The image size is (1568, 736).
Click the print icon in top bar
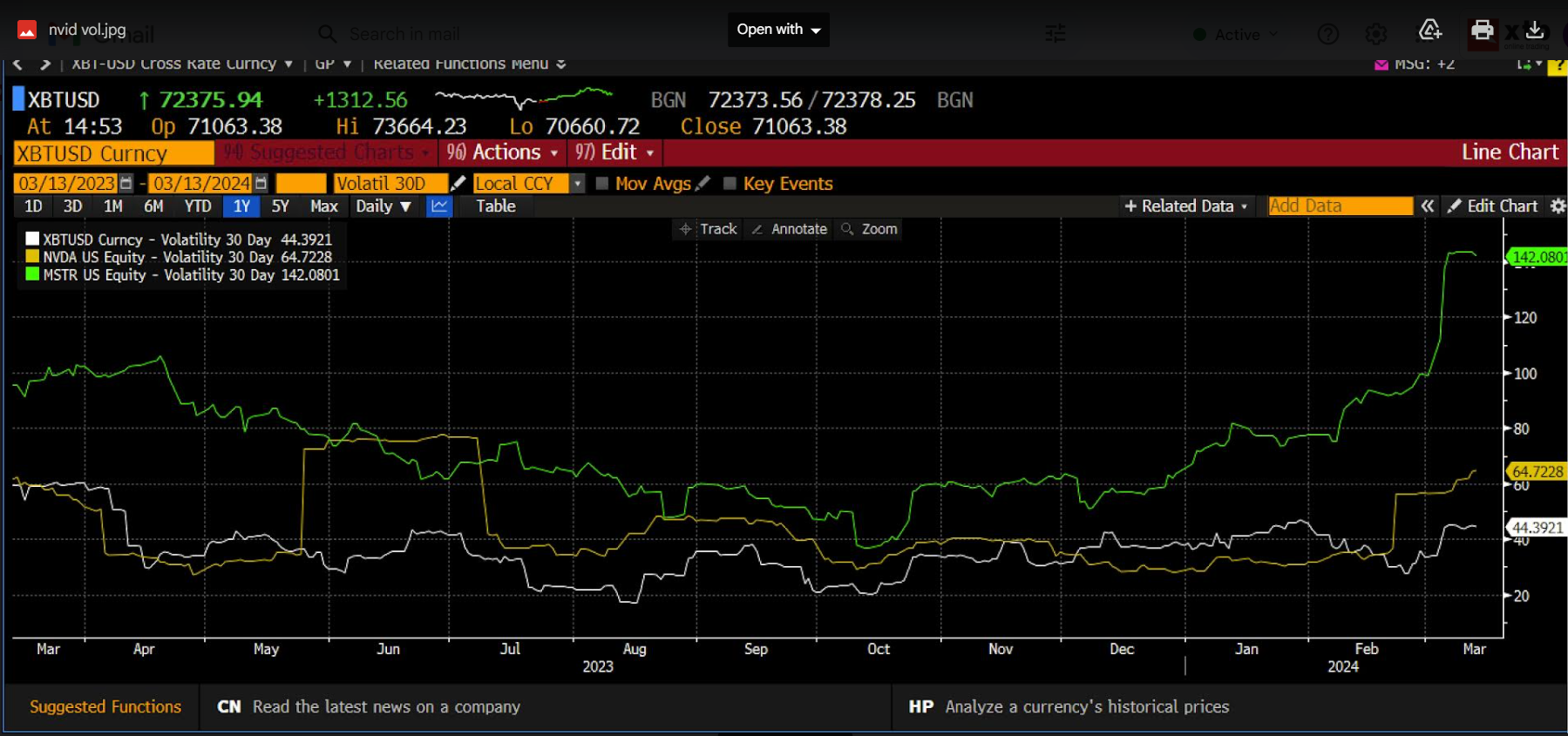pyautogui.click(x=1482, y=30)
